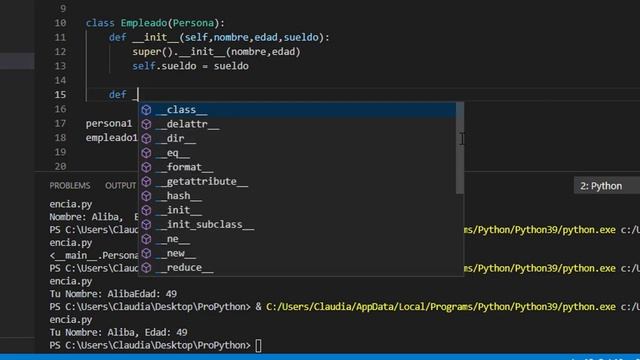Click the method icon beside __format__
The width and height of the screenshot is (640, 360).
coord(147,167)
